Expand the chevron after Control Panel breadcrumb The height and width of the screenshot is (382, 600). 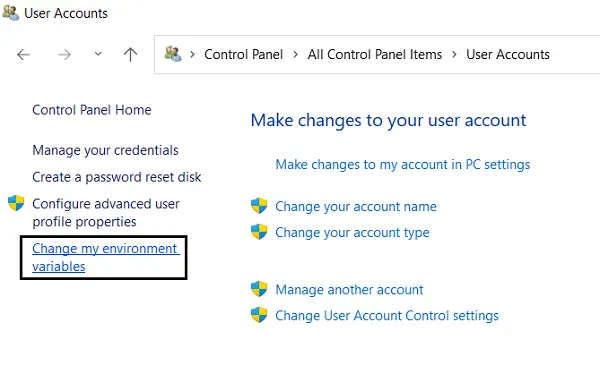295,55
